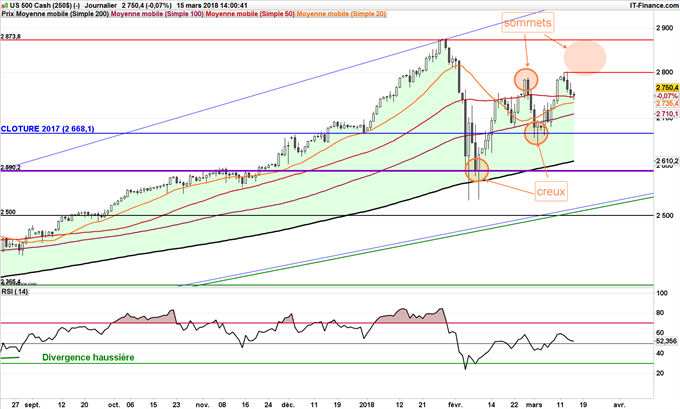This screenshot has height=409, width=680.
Task: Select Moyenne mobile (Simple 100) legend entry
Action: pos(157,14)
